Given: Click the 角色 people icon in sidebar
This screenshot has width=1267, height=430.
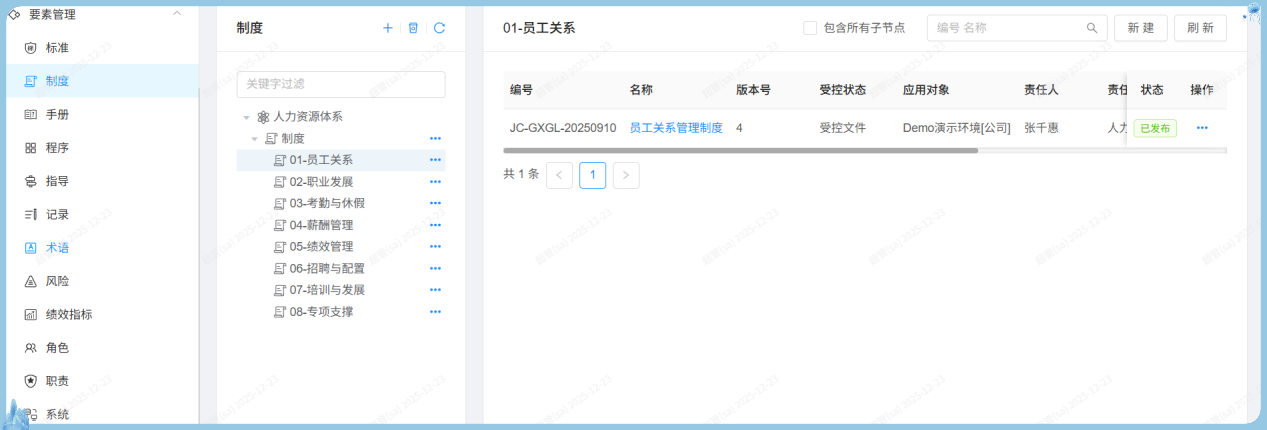Looking at the screenshot, I should point(30,348).
